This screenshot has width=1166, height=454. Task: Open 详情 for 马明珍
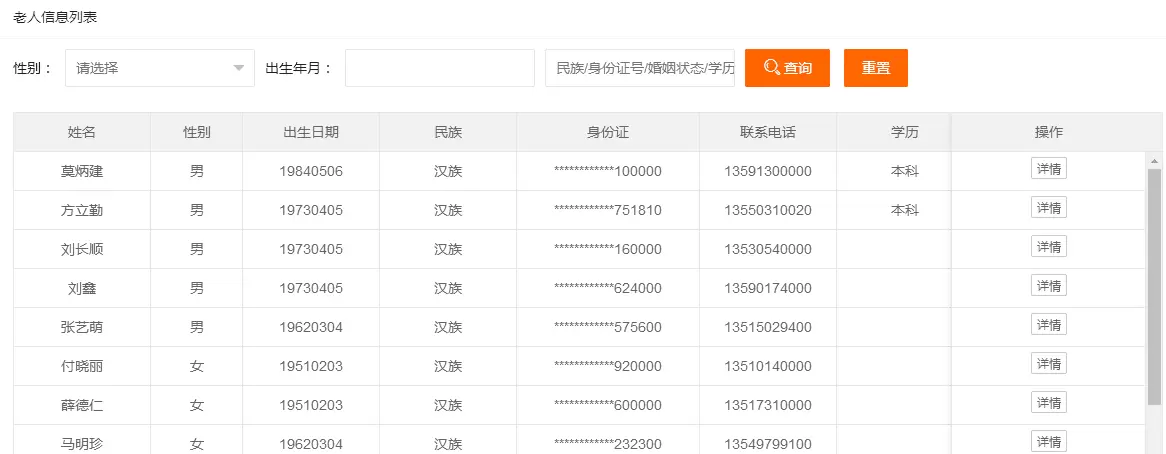pyautogui.click(x=1049, y=441)
